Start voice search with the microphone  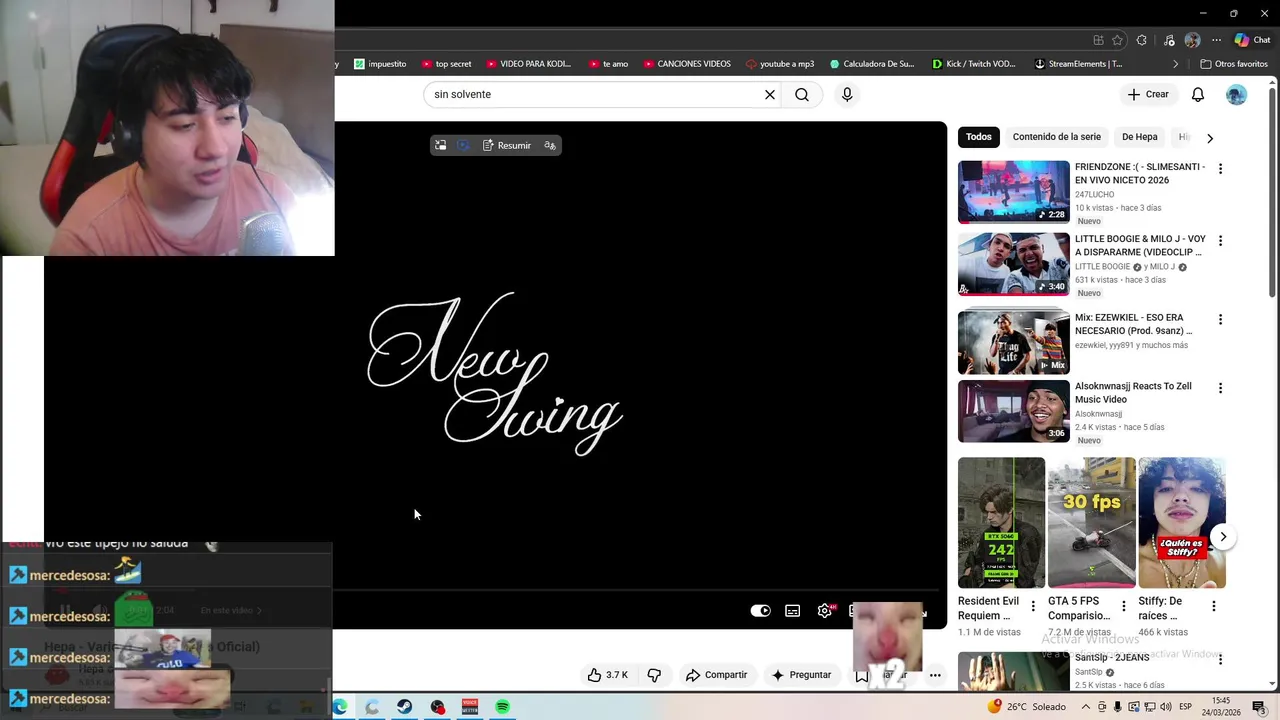847,94
